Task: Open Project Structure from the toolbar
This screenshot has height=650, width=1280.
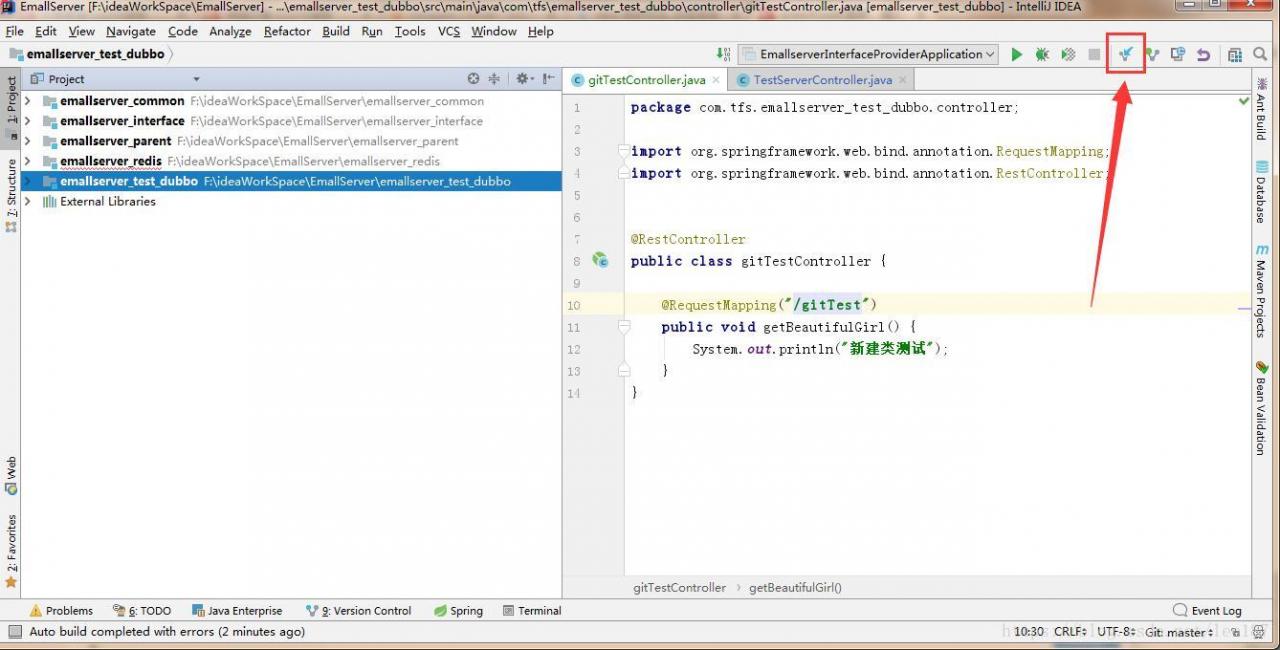Action: pyautogui.click(x=1235, y=55)
